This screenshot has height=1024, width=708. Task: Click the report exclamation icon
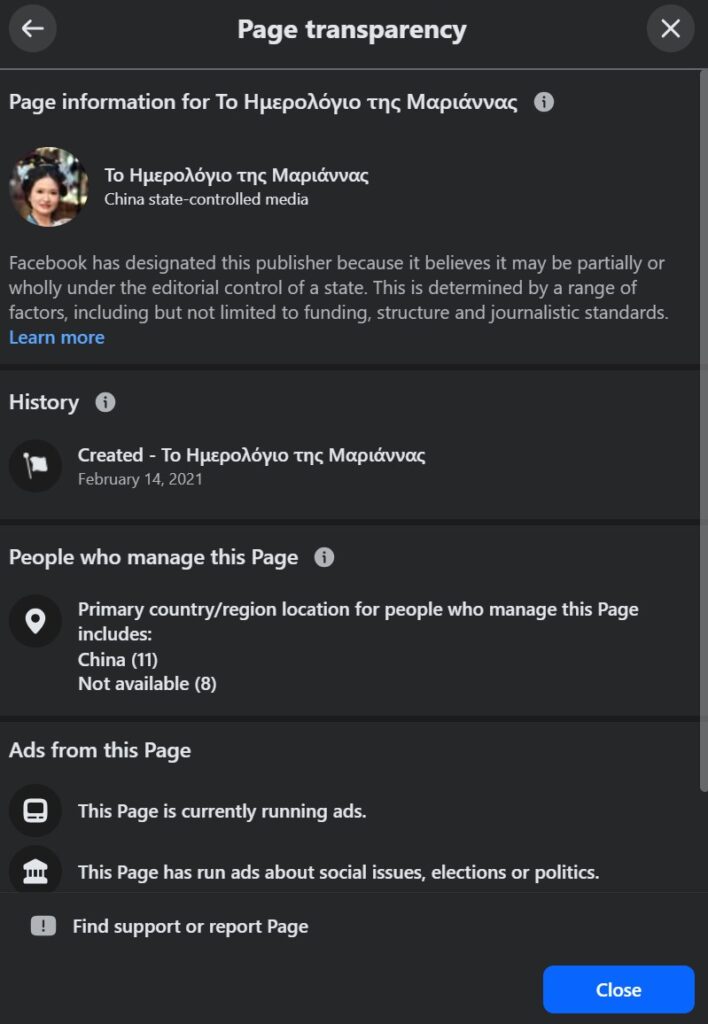(43, 926)
